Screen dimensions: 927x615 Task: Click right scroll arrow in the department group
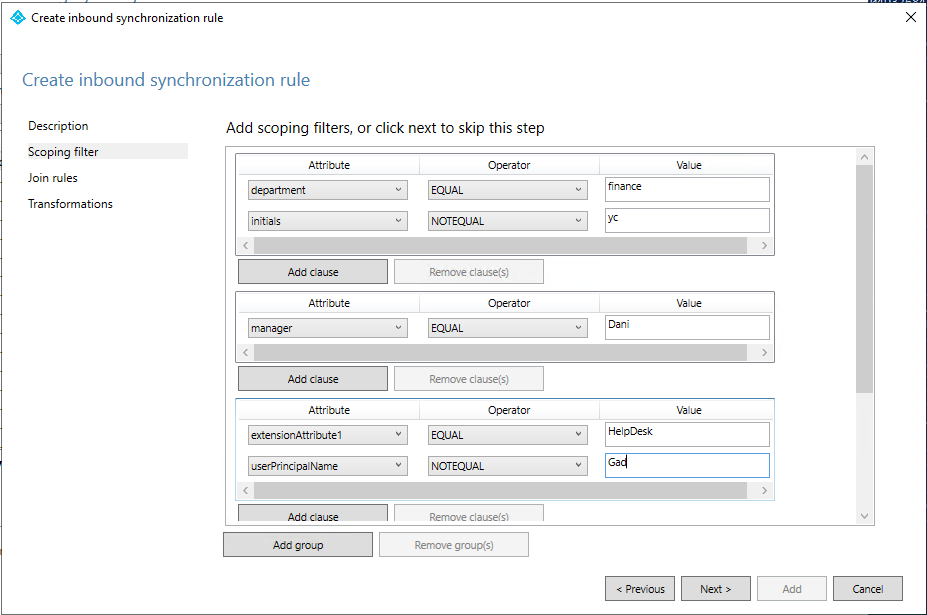point(764,245)
